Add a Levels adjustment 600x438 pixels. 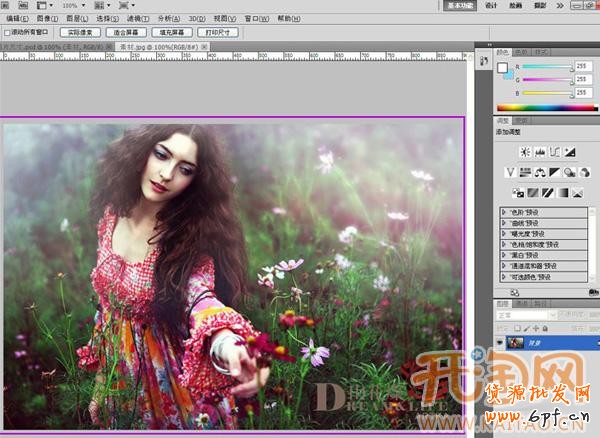click(539, 152)
